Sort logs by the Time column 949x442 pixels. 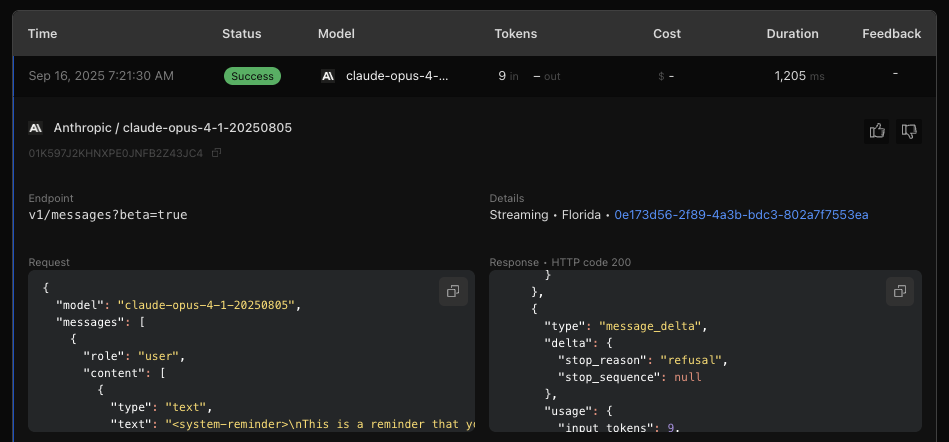tap(43, 34)
